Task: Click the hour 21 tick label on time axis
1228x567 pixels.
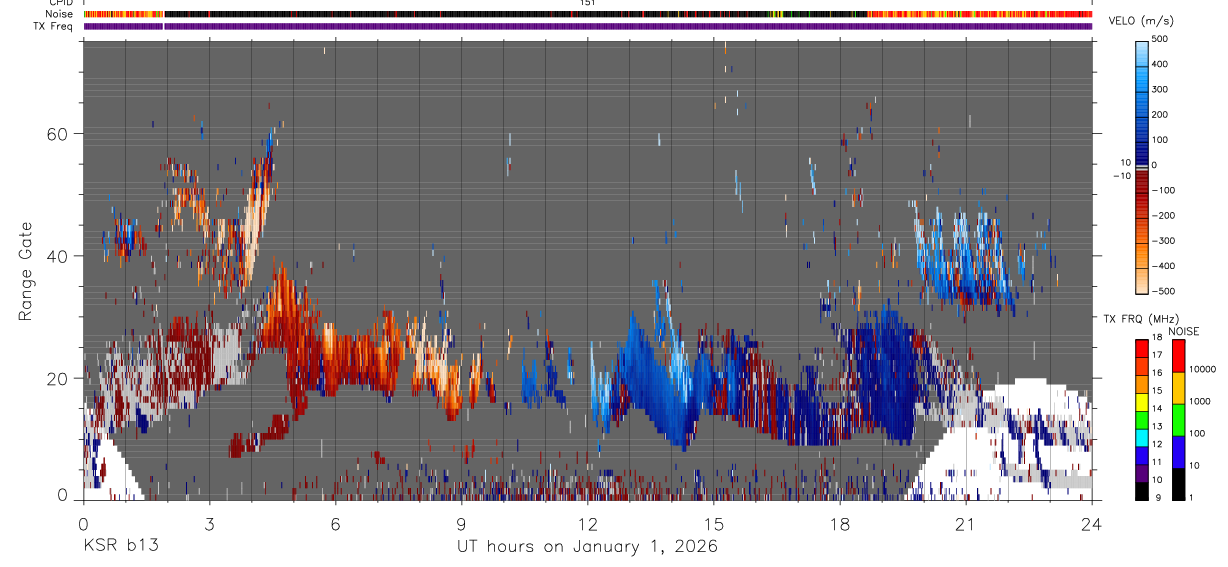Action: point(966,524)
